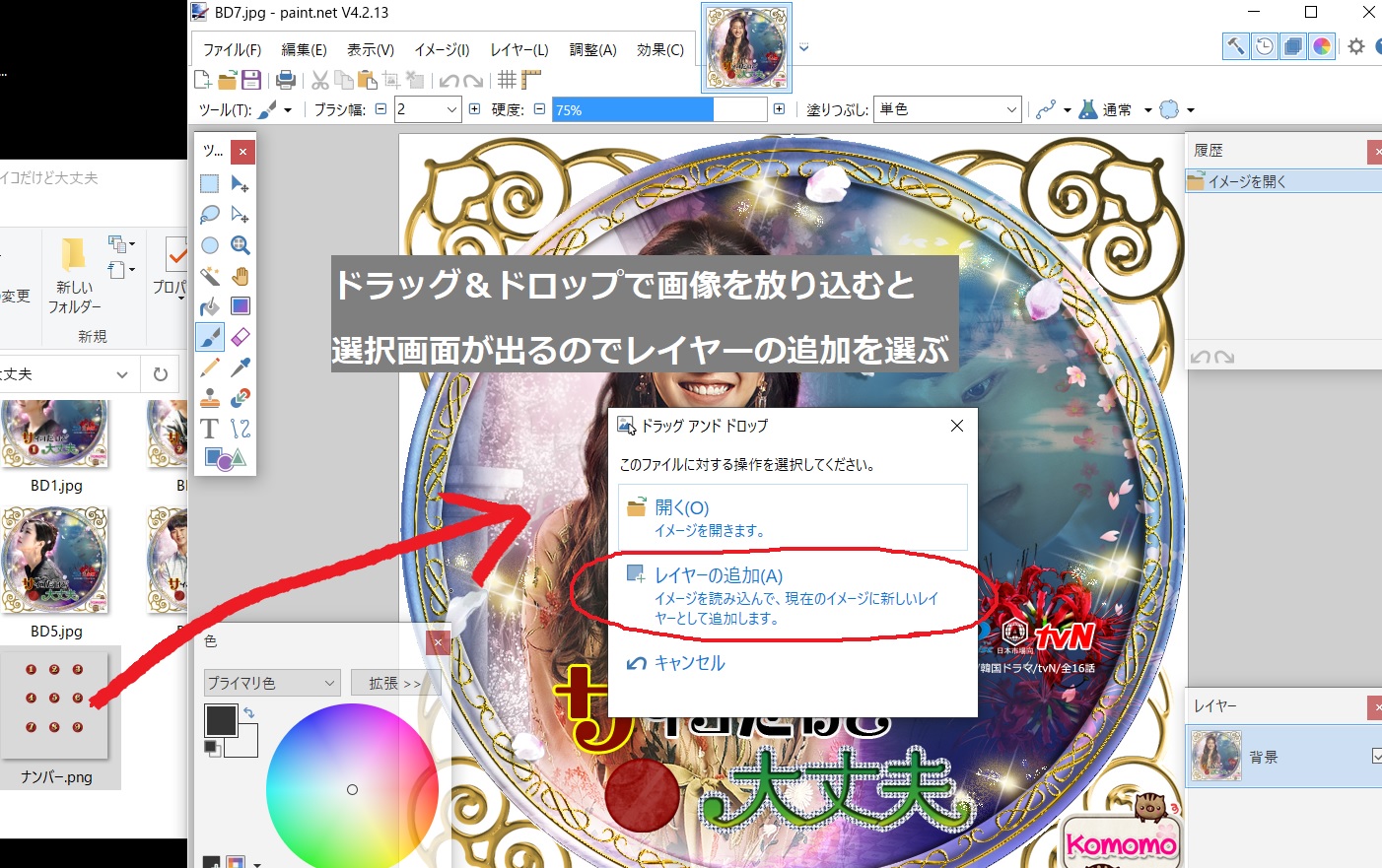Click the Print toolbar icon

(286, 80)
